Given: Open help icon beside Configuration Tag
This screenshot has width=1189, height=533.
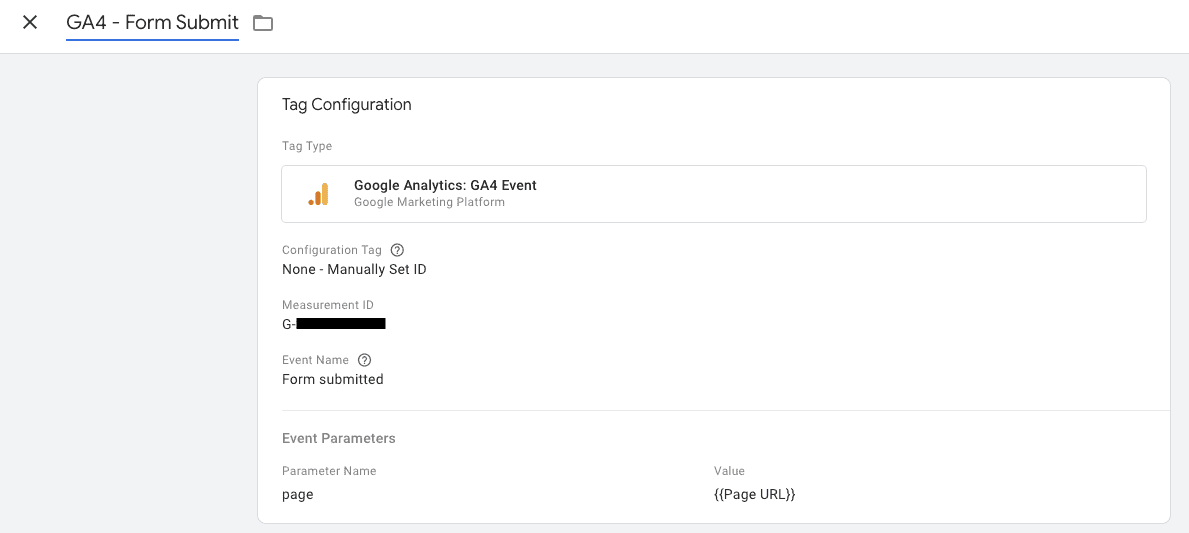Looking at the screenshot, I should point(397,250).
